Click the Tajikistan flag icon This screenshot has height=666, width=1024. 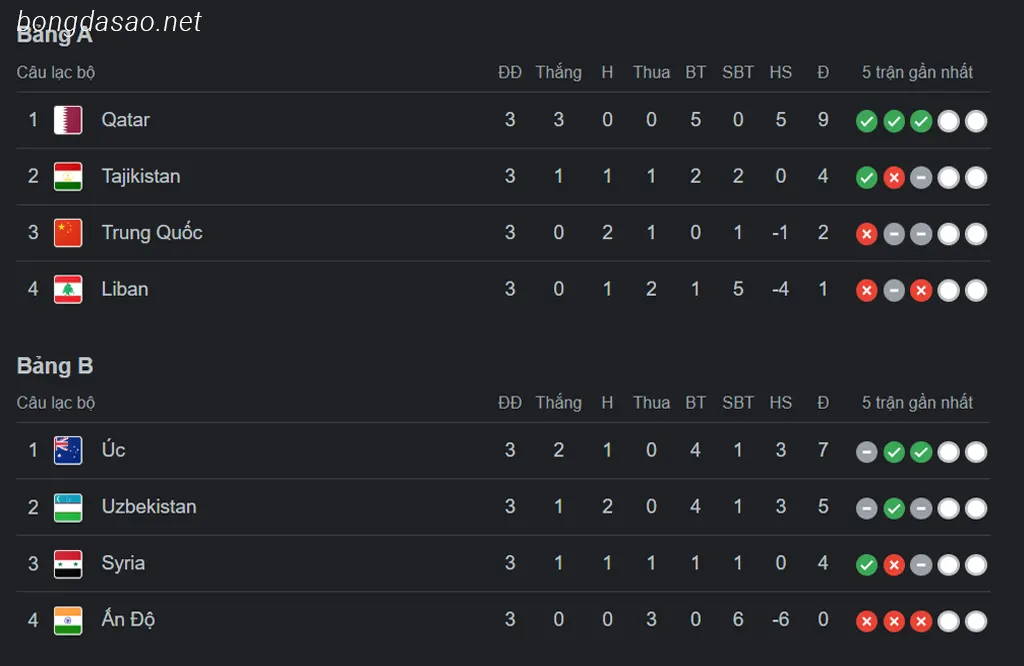pos(68,176)
